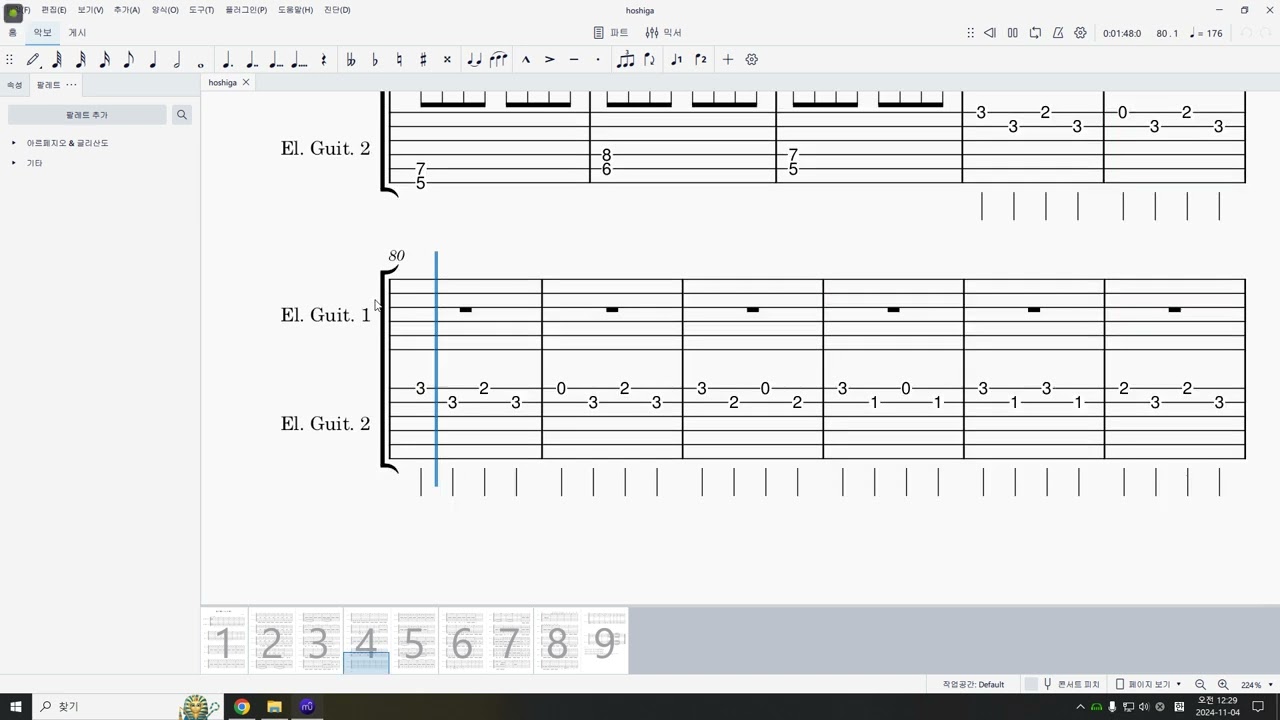This screenshot has width=1280, height=720.
Task: Apply natural accidental
Action: [399, 60]
